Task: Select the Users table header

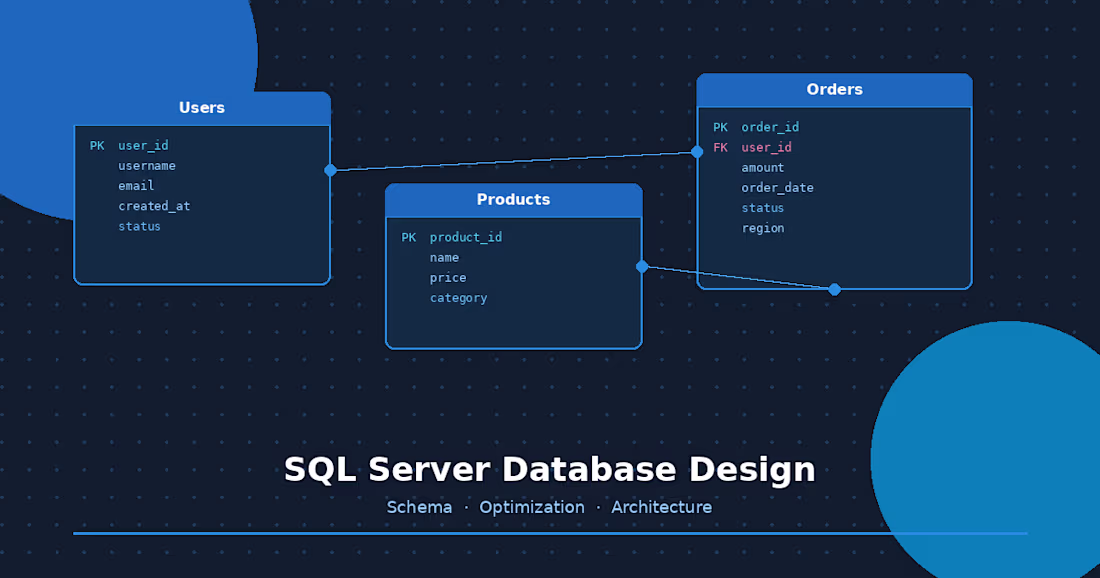Action: (x=202, y=107)
